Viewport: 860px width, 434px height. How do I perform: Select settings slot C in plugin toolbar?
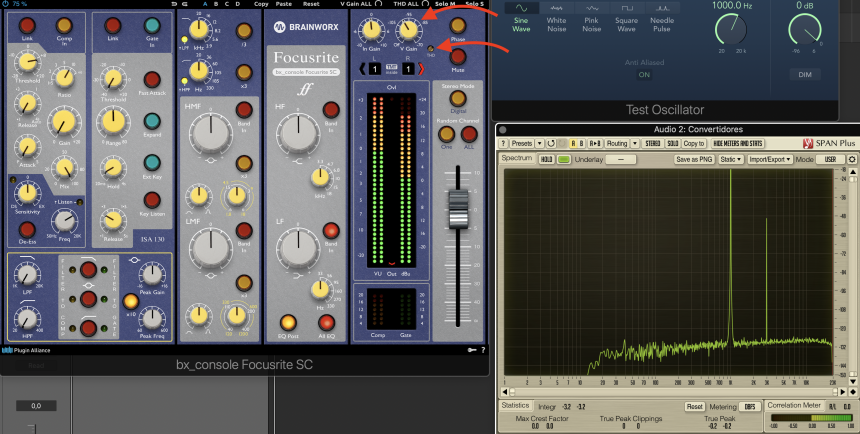pyautogui.click(x=227, y=4)
